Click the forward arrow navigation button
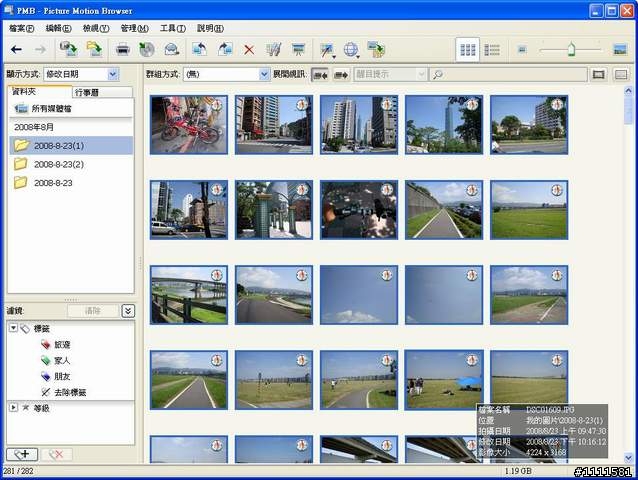Viewport: 638px width, 480px height. click(40, 50)
